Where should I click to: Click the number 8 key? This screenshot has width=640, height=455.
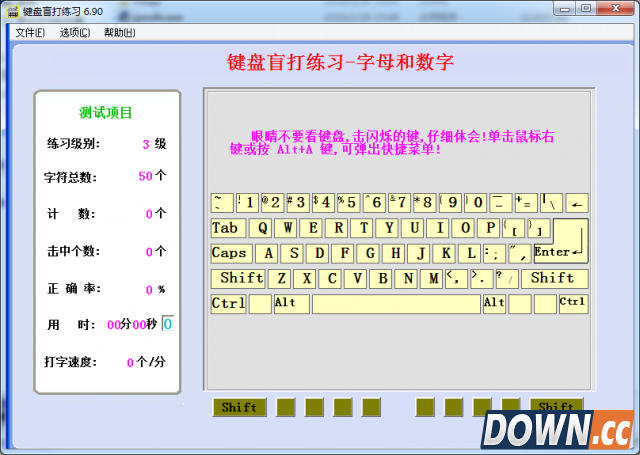[425, 203]
